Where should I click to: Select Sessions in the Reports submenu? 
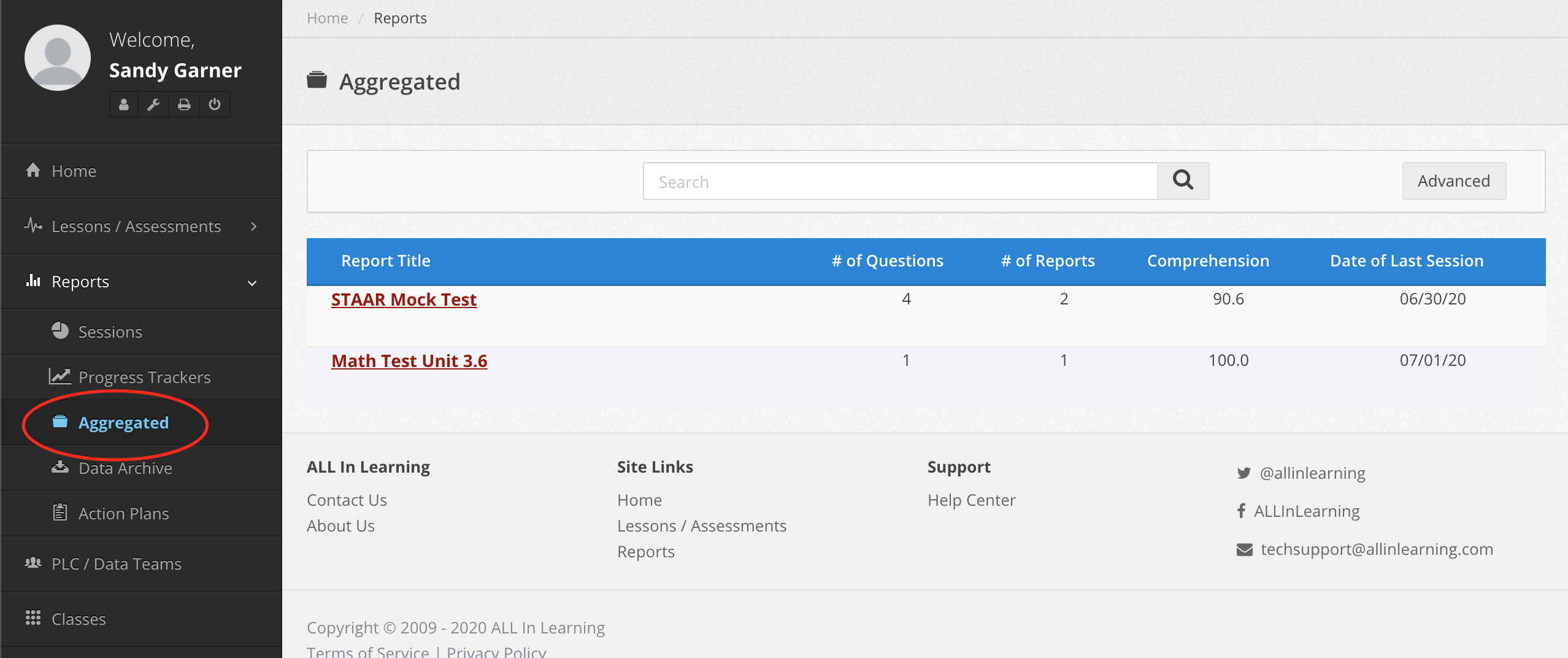click(110, 332)
